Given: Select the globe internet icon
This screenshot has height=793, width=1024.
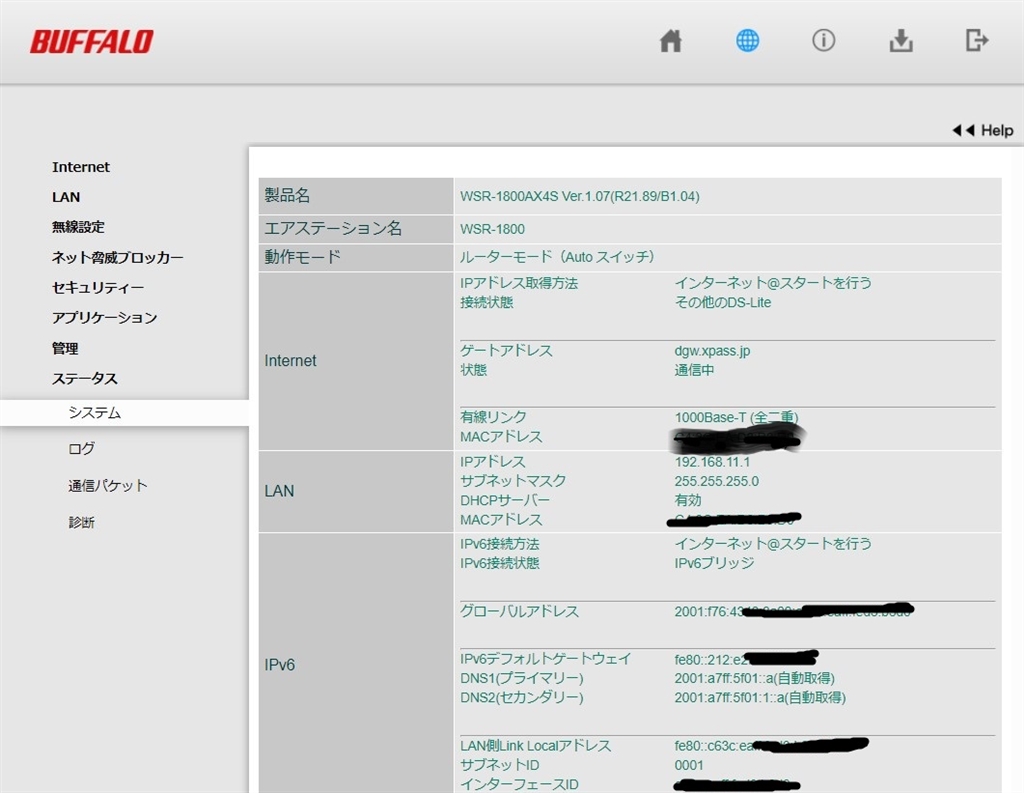Looking at the screenshot, I should click(x=747, y=40).
